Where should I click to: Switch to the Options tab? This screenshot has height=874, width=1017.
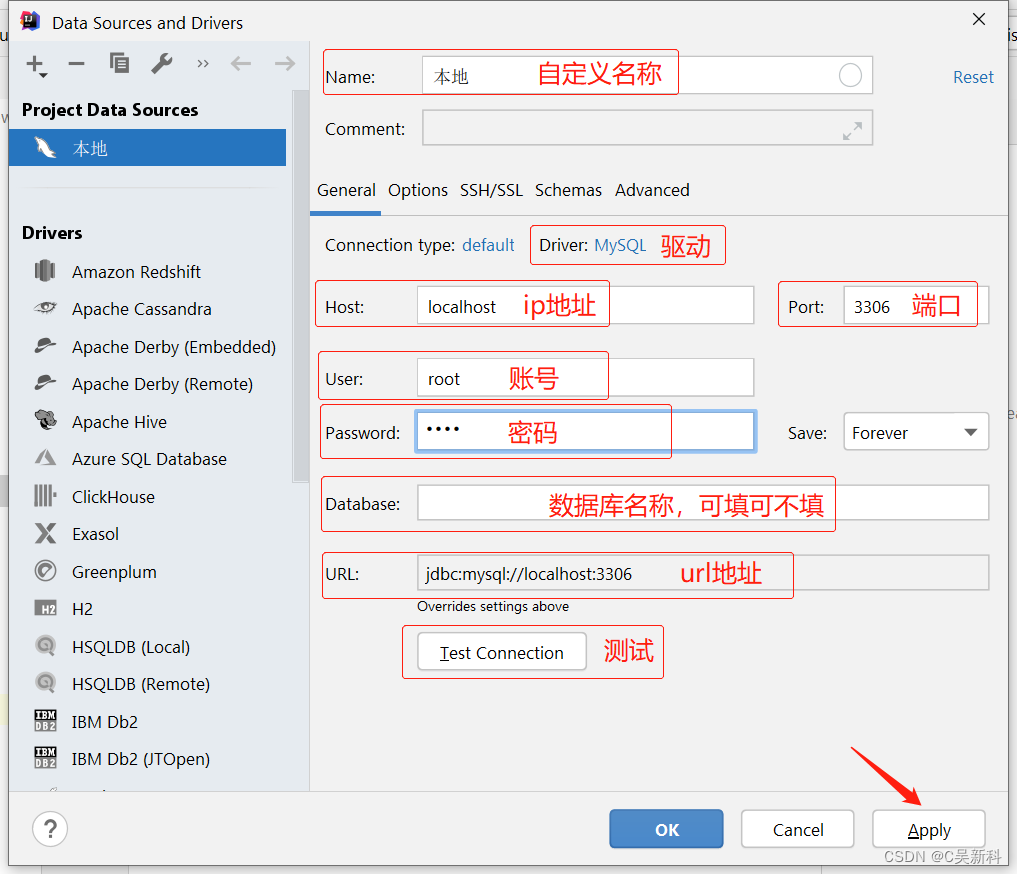click(418, 191)
